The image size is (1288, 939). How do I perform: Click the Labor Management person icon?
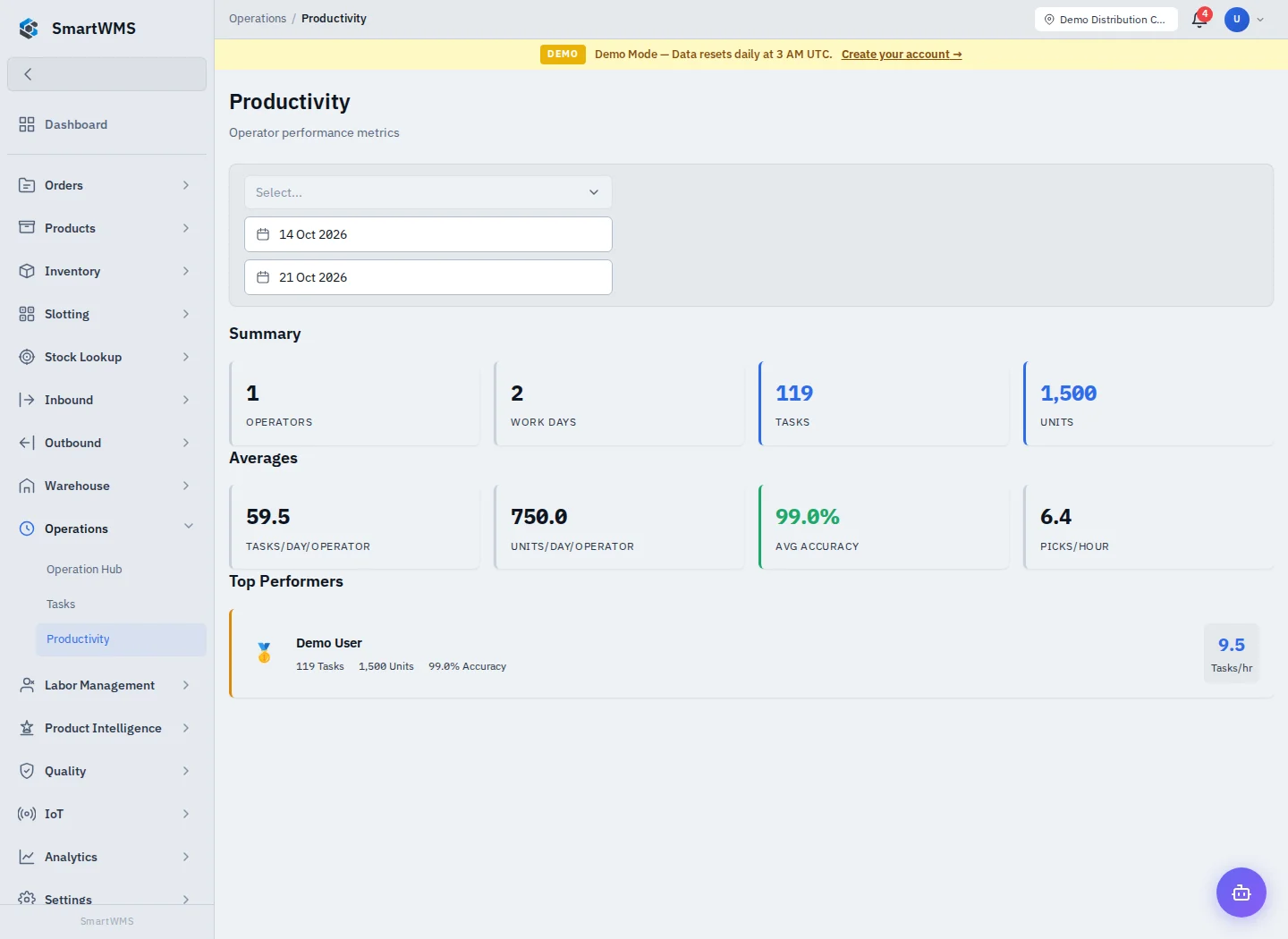(x=27, y=685)
